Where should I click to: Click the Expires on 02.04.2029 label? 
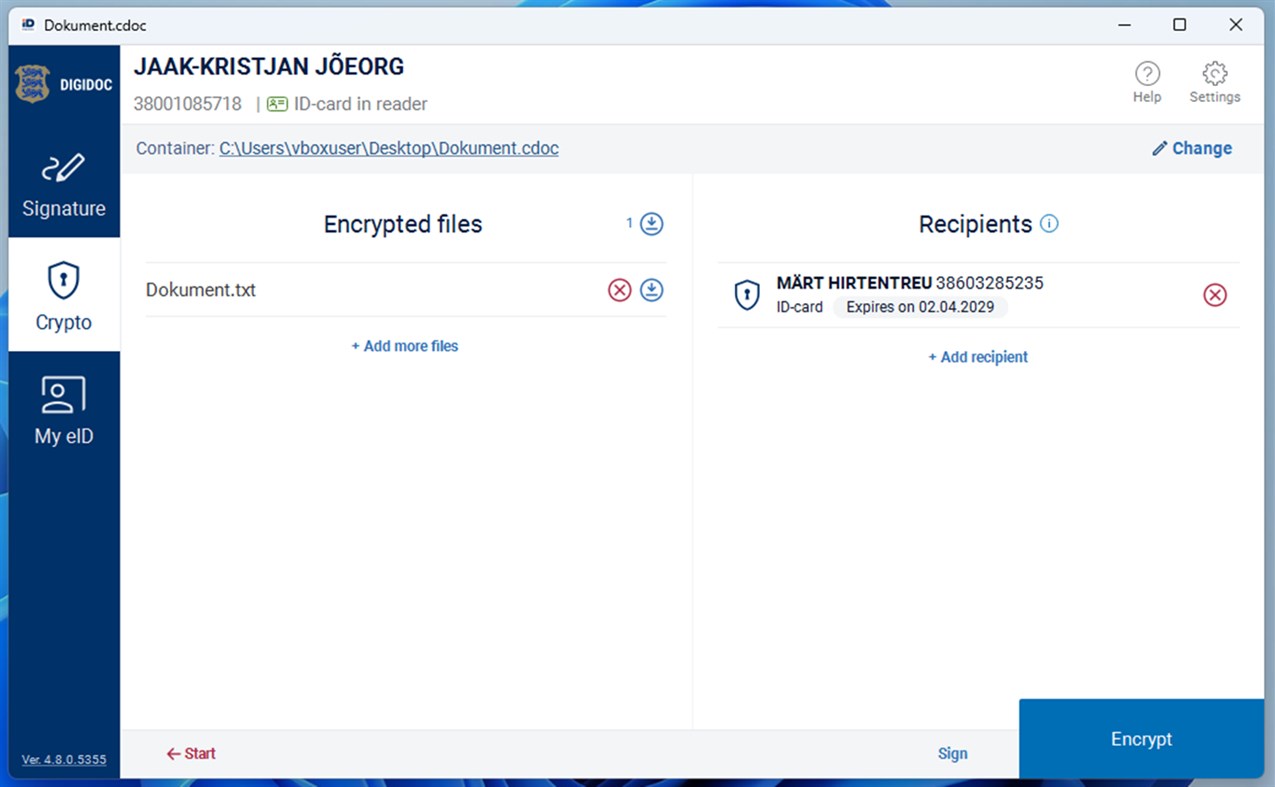pyautogui.click(x=920, y=307)
